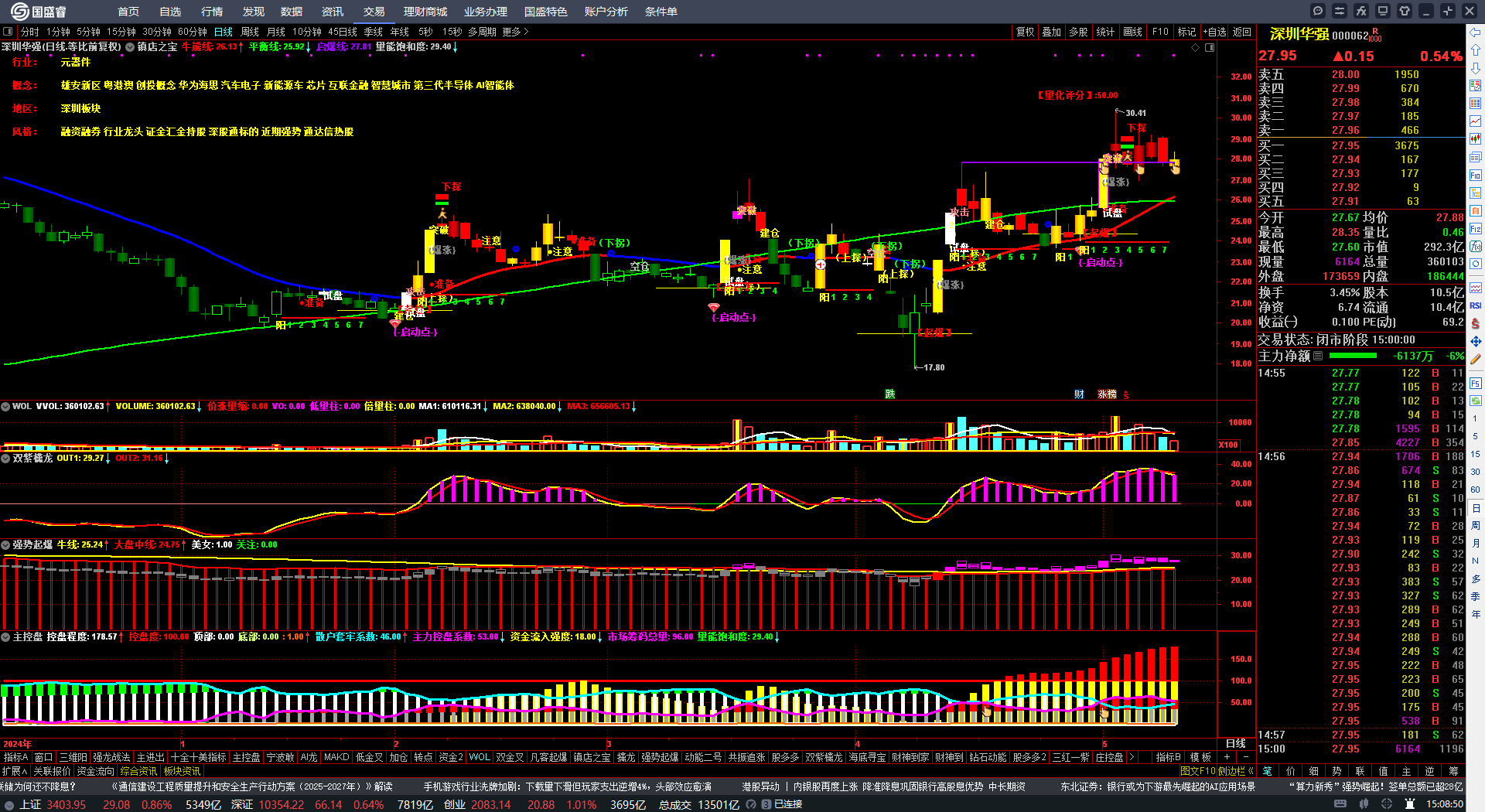Viewport: 1485px width, 812px height.
Task: Switch to weekly period 周 in right strip
Action: click(x=1476, y=526)
